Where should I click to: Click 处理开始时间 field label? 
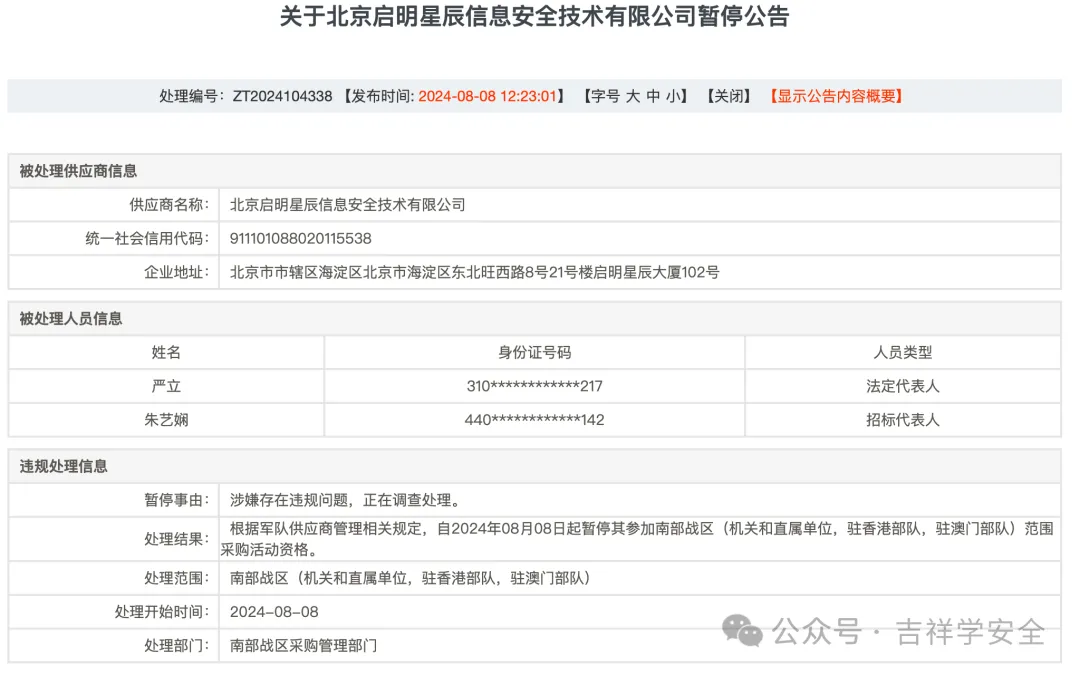(x=161, y=612)
